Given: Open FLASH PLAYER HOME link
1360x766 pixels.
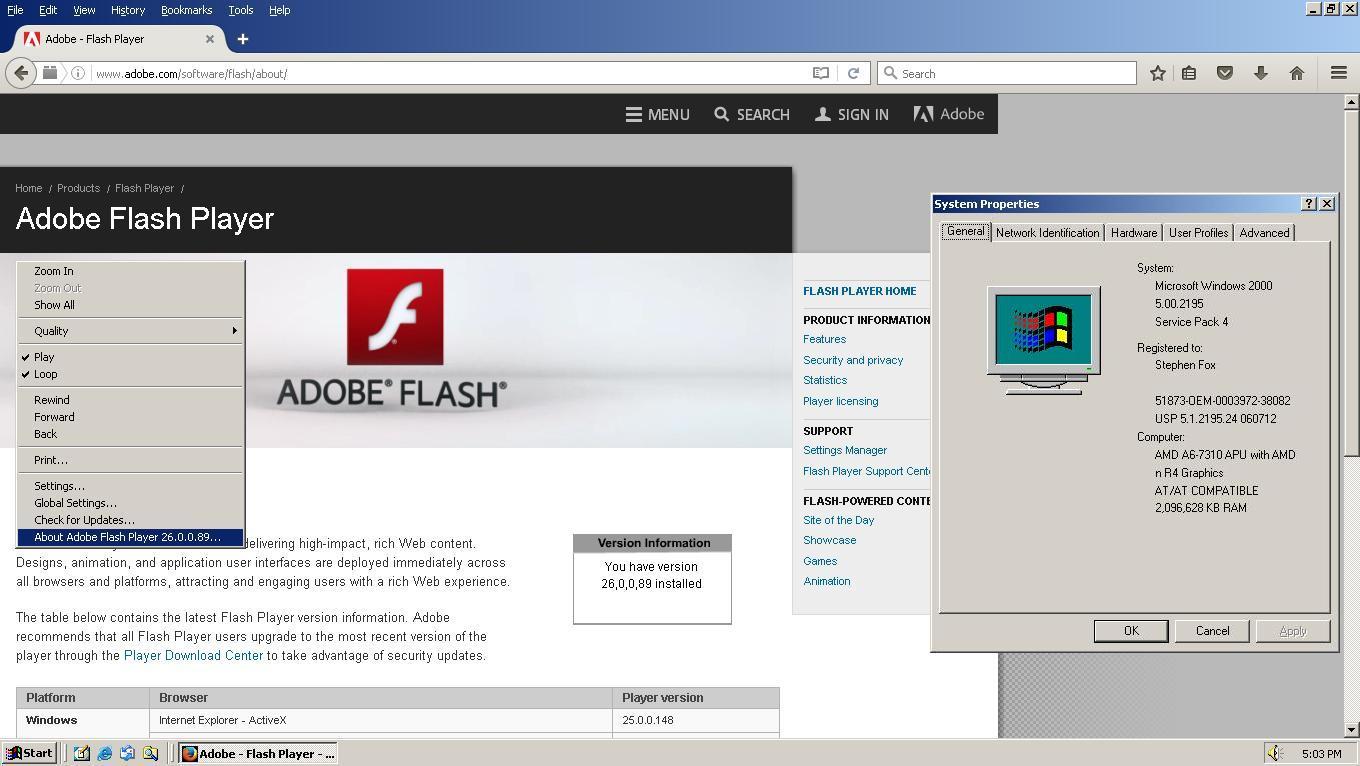Looking at the screenshot, I should coord(859,291).
